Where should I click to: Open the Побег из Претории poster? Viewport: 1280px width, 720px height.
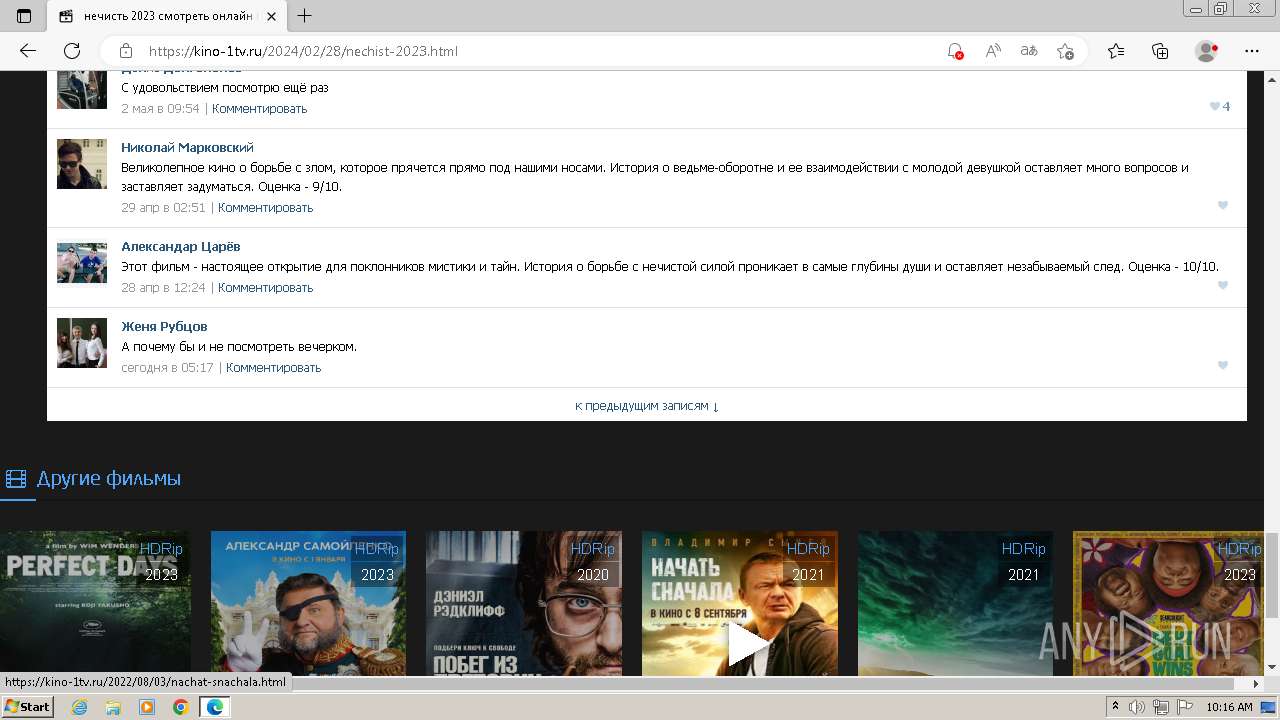pos(524,603)
